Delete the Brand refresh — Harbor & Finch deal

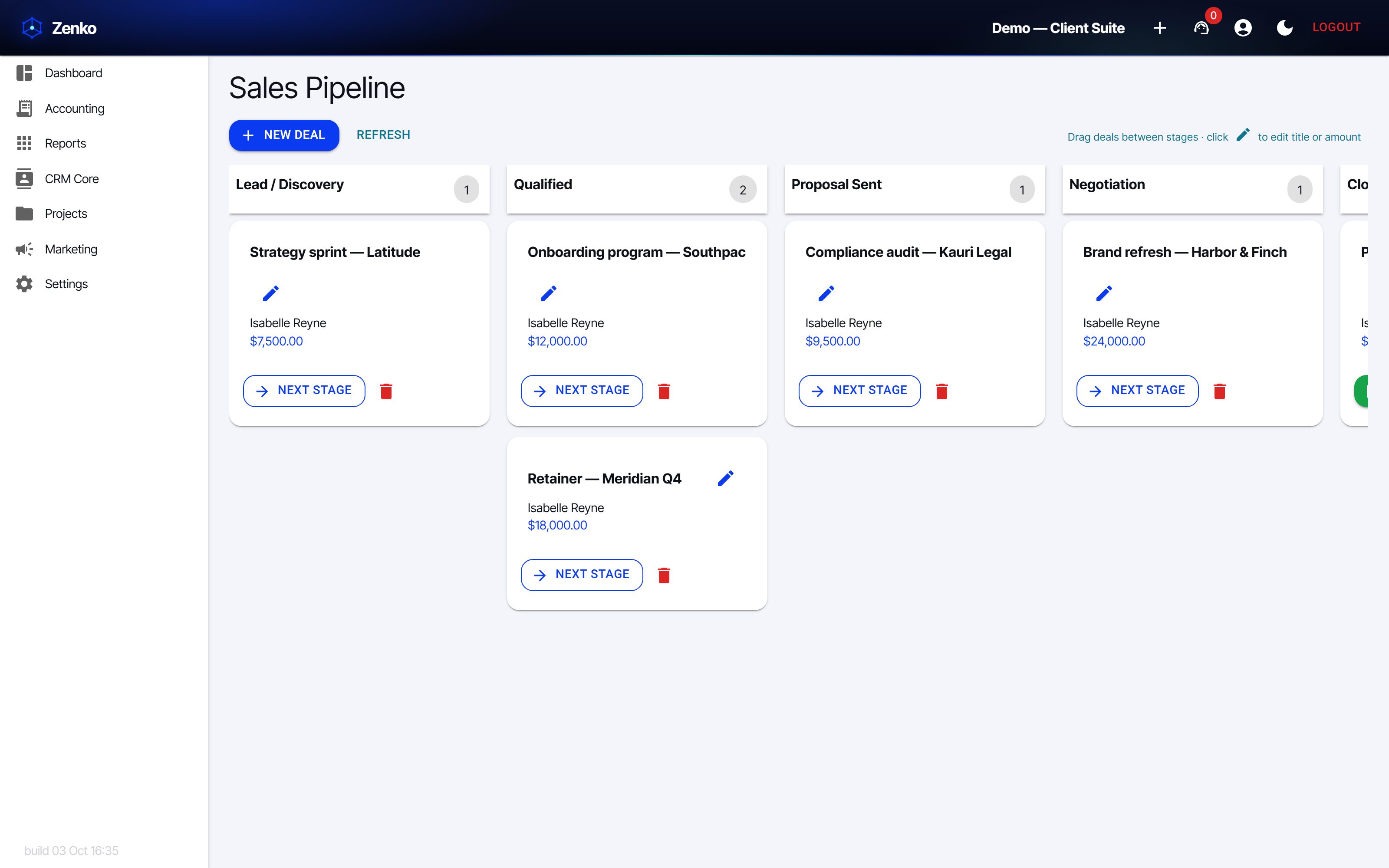coord(1220,391)
